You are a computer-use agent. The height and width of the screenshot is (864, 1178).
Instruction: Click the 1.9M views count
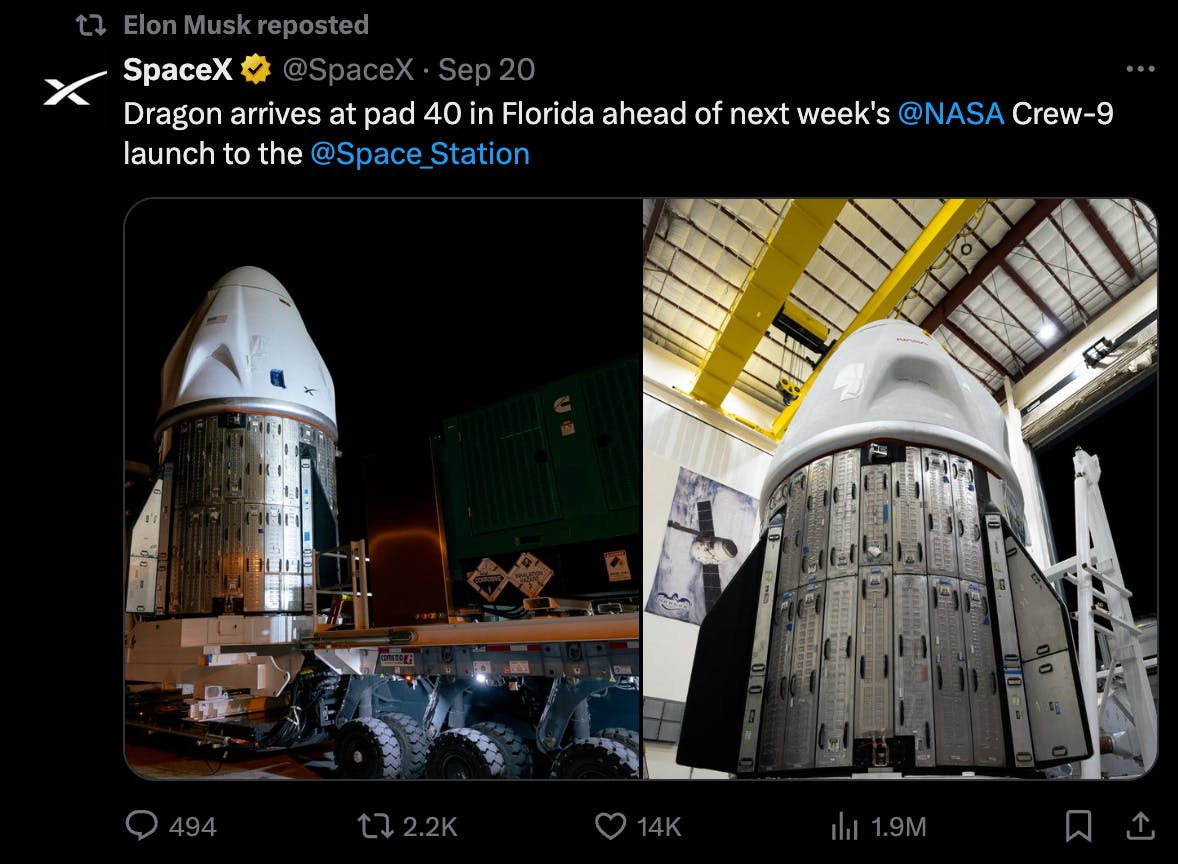coord(898,827)
